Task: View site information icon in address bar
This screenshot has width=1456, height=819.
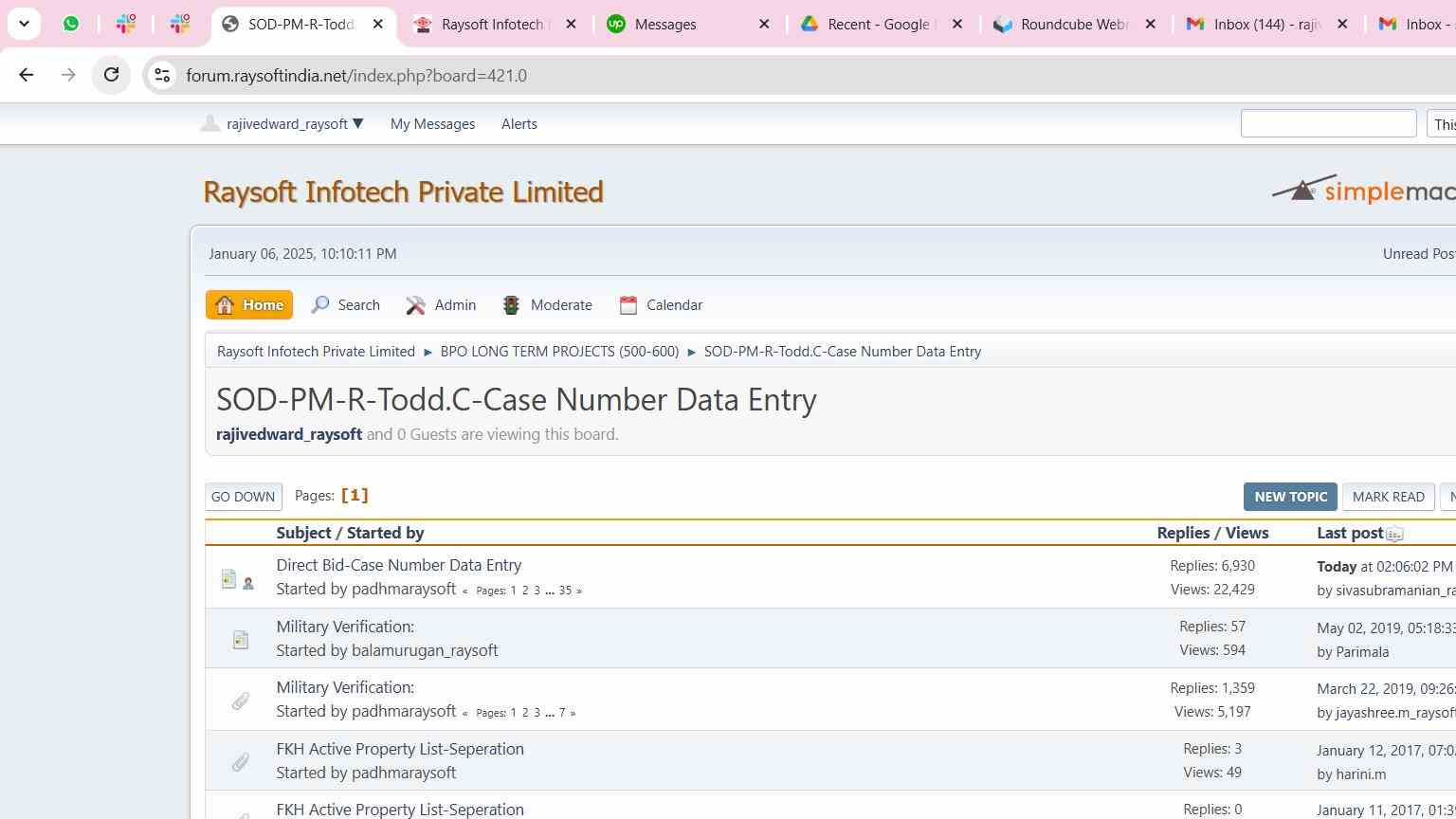Action: tap(162, 75)
